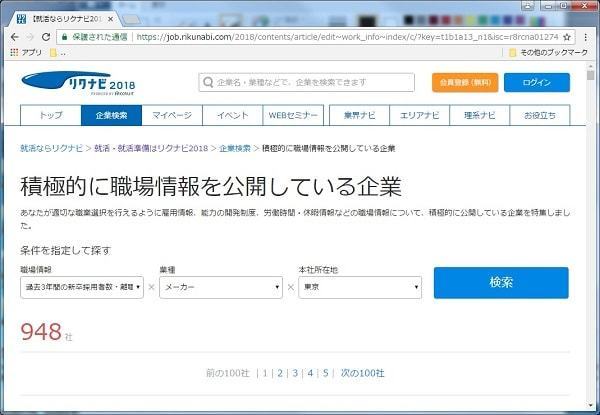This screenshot has width=600, height=415.
Task: Click the 条件を指定して探す label
Action: click(65, 251)
